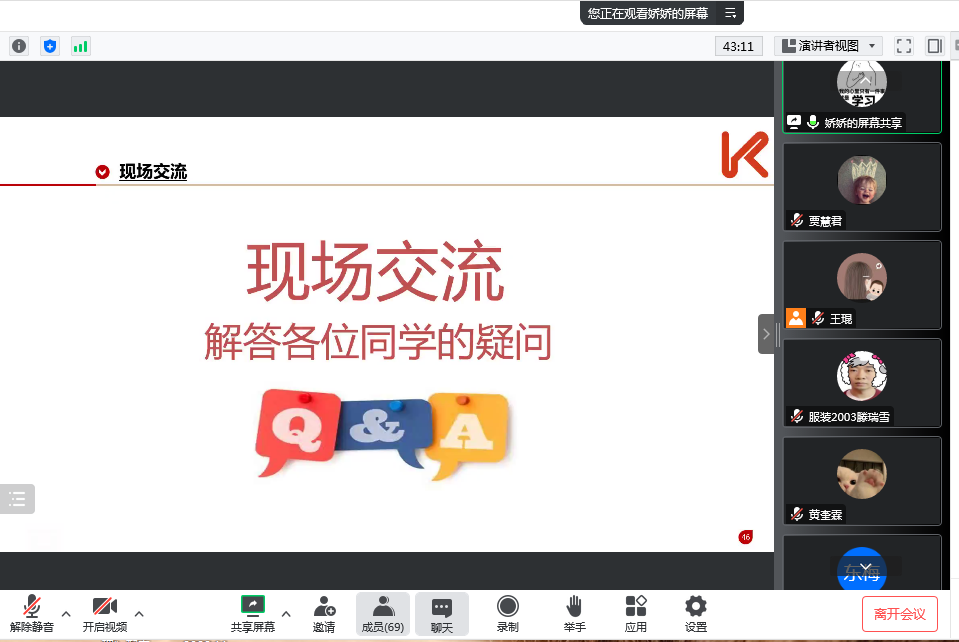Open the Invite (邀请) icon
Viewport: 959px width, 642px height.
[324, 613]
